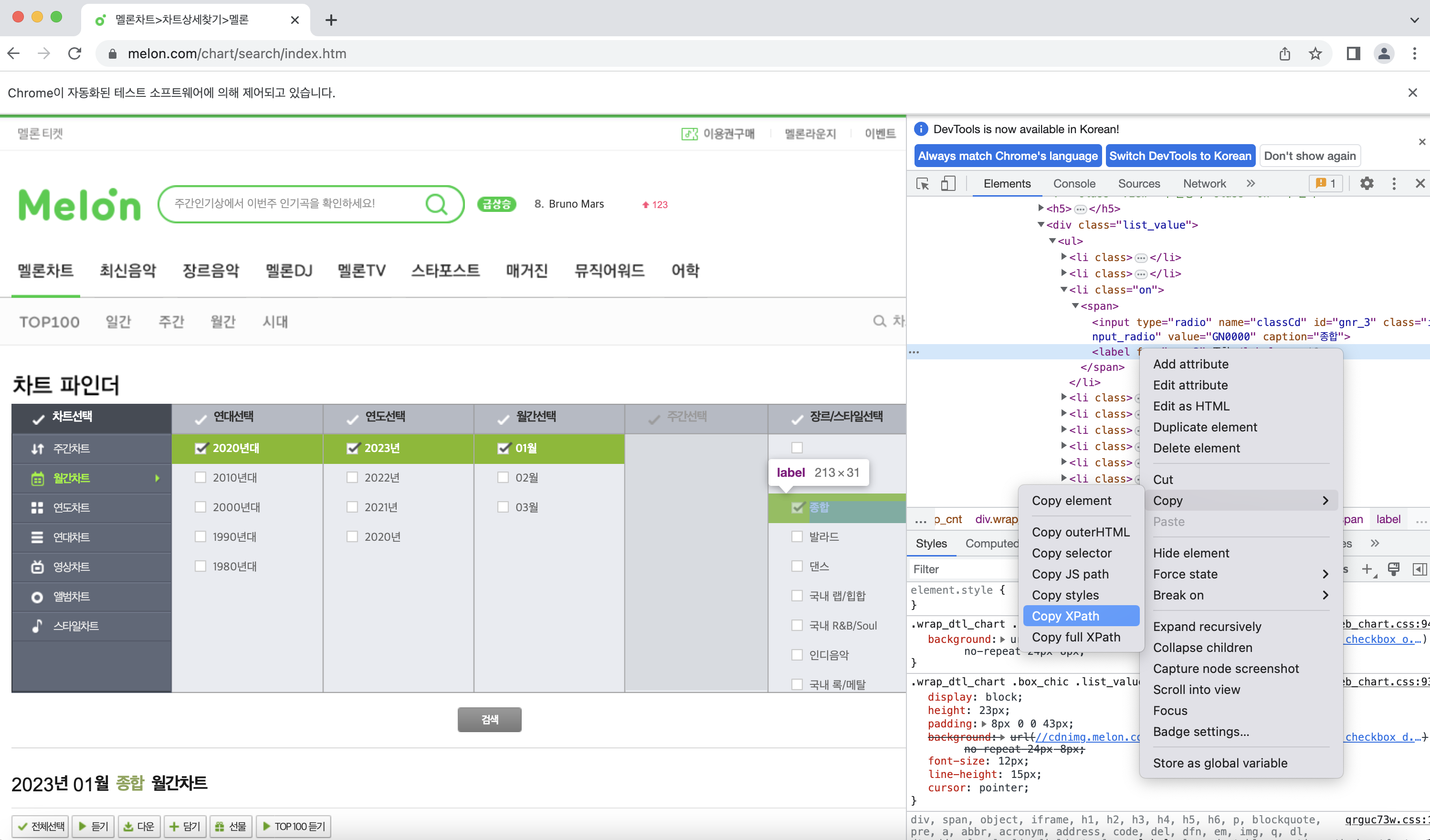The image size is (1430, 840).
Task: Check the 2010년대 decade checkbox
Action: coord(200,477)
